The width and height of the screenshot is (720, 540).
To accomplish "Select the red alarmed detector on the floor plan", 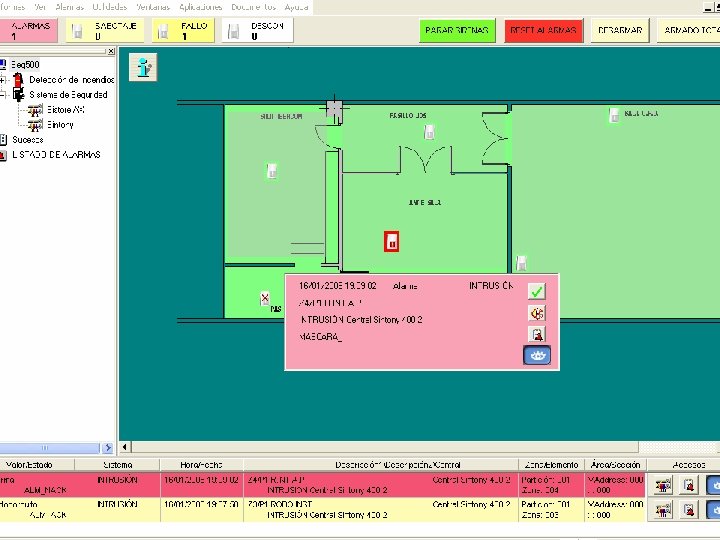I will coord(391,242).
